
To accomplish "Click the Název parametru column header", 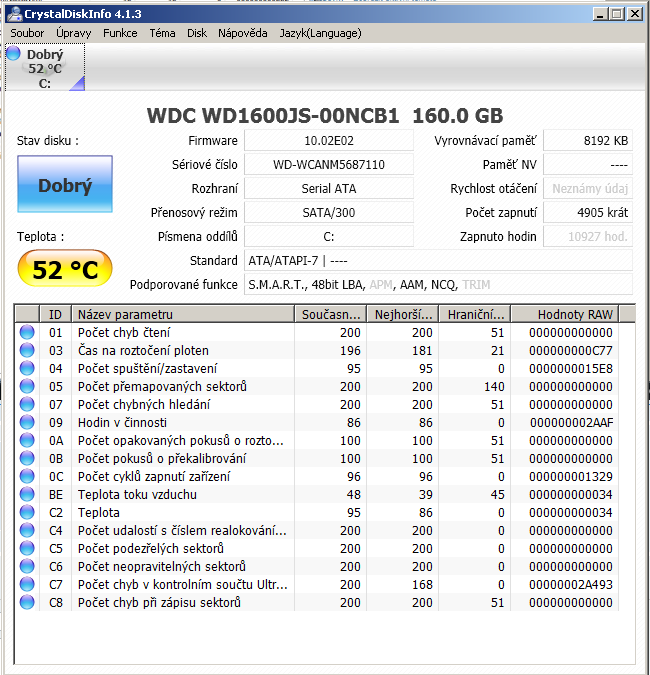I will [183, 314].
